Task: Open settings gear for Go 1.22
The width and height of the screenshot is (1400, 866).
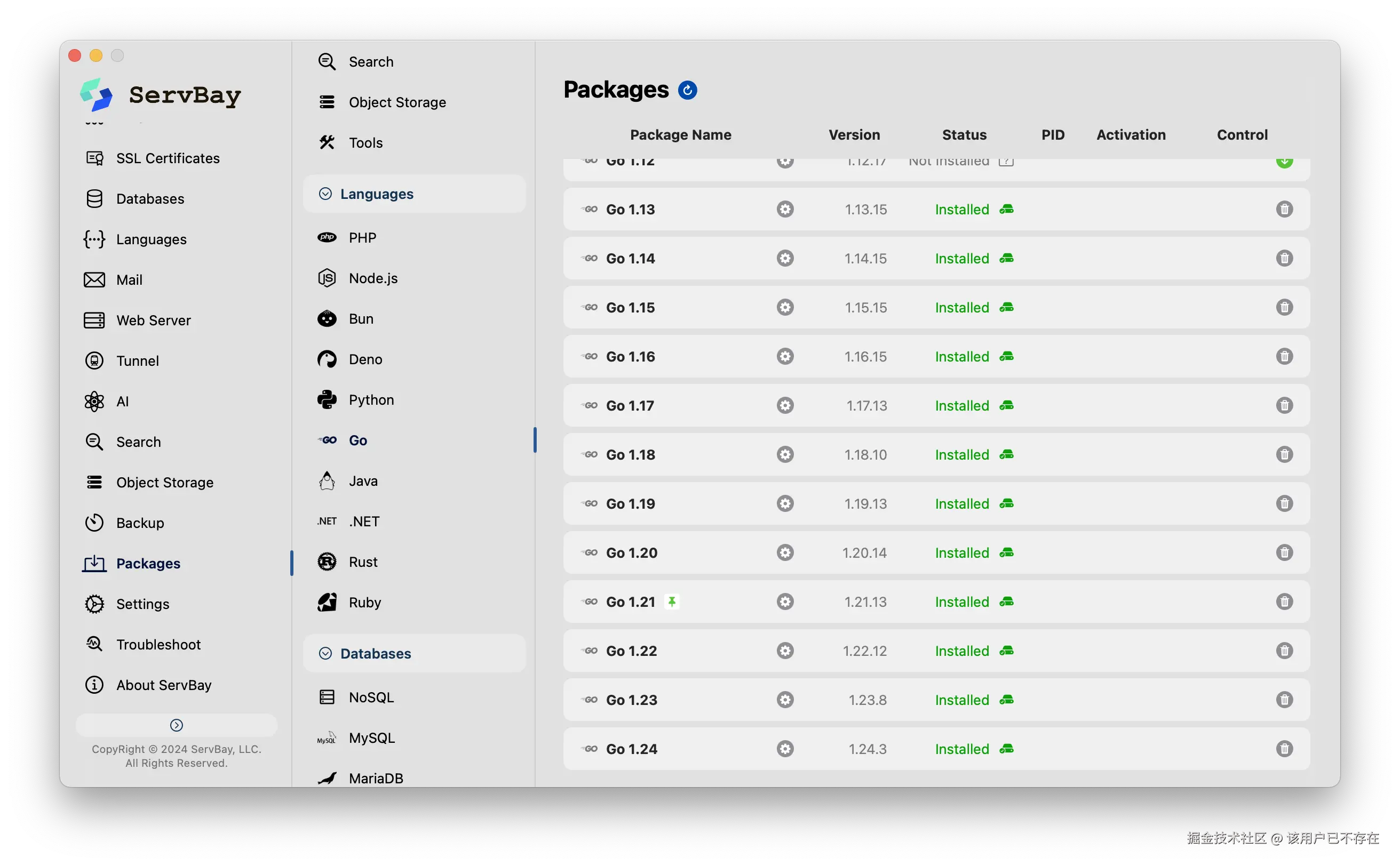Action: click(x=784, y=651)
